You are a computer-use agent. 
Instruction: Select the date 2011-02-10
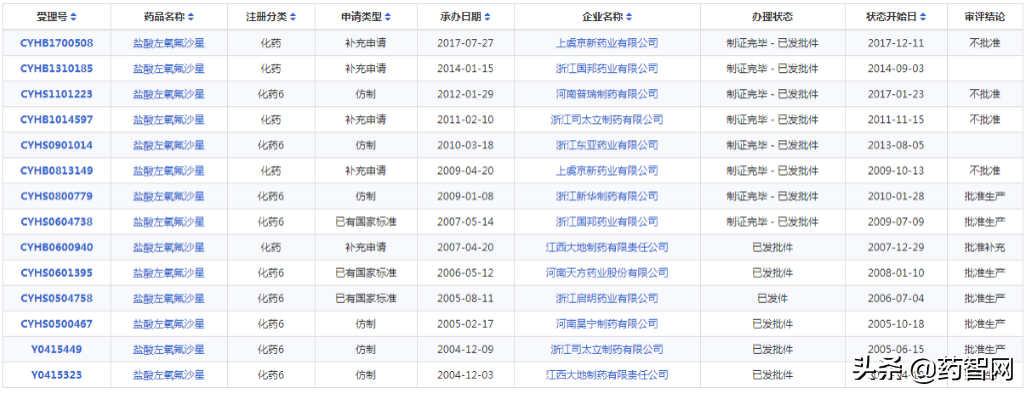pos(466,120)
